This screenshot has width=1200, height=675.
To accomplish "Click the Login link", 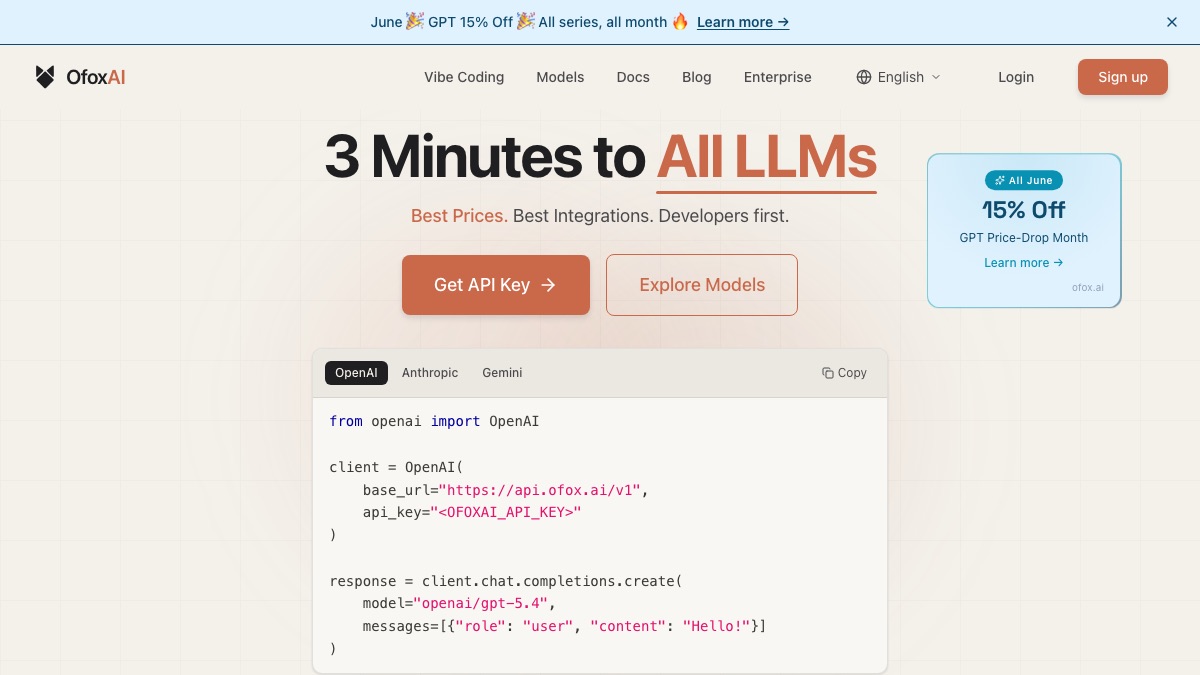I will point(1016,77).
